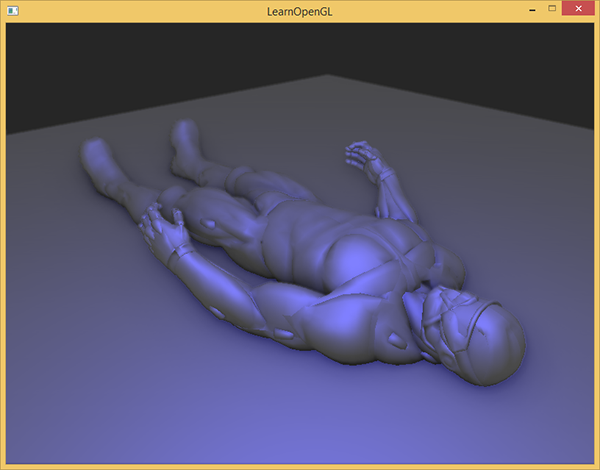This screenshot has height=470, width=600.
Task: Select the model's raised hand on the left
Action: [x=165, y=230]
